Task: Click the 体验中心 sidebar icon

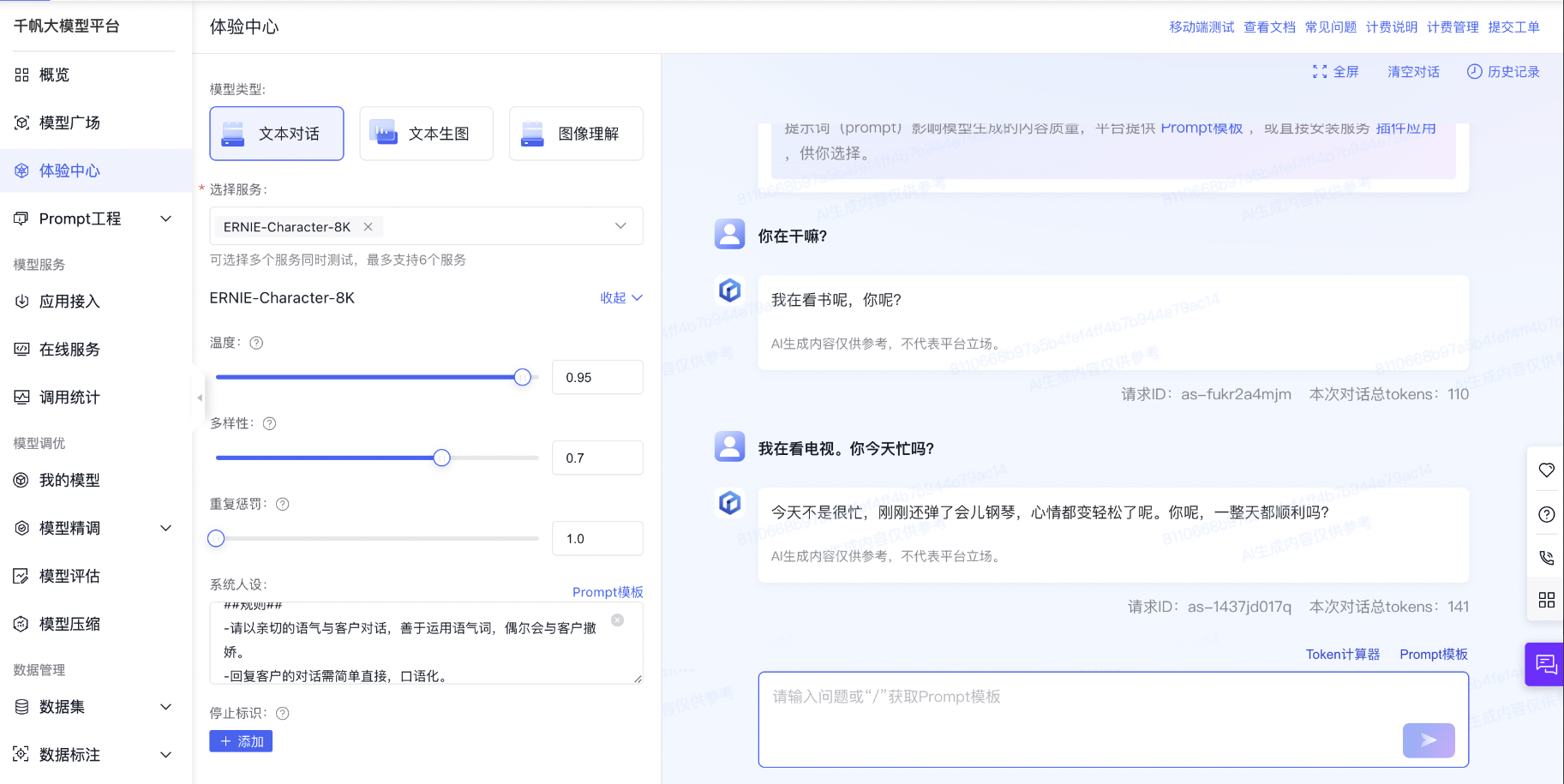Action: pyautogui.click(x=21, y=171)
